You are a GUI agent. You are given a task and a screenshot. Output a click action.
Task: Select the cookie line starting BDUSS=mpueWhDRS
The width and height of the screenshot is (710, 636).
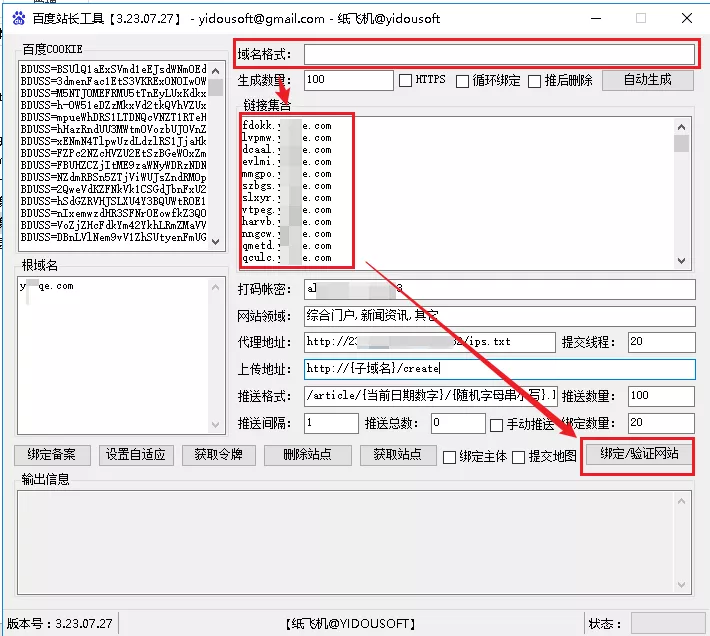coord(114,117)
